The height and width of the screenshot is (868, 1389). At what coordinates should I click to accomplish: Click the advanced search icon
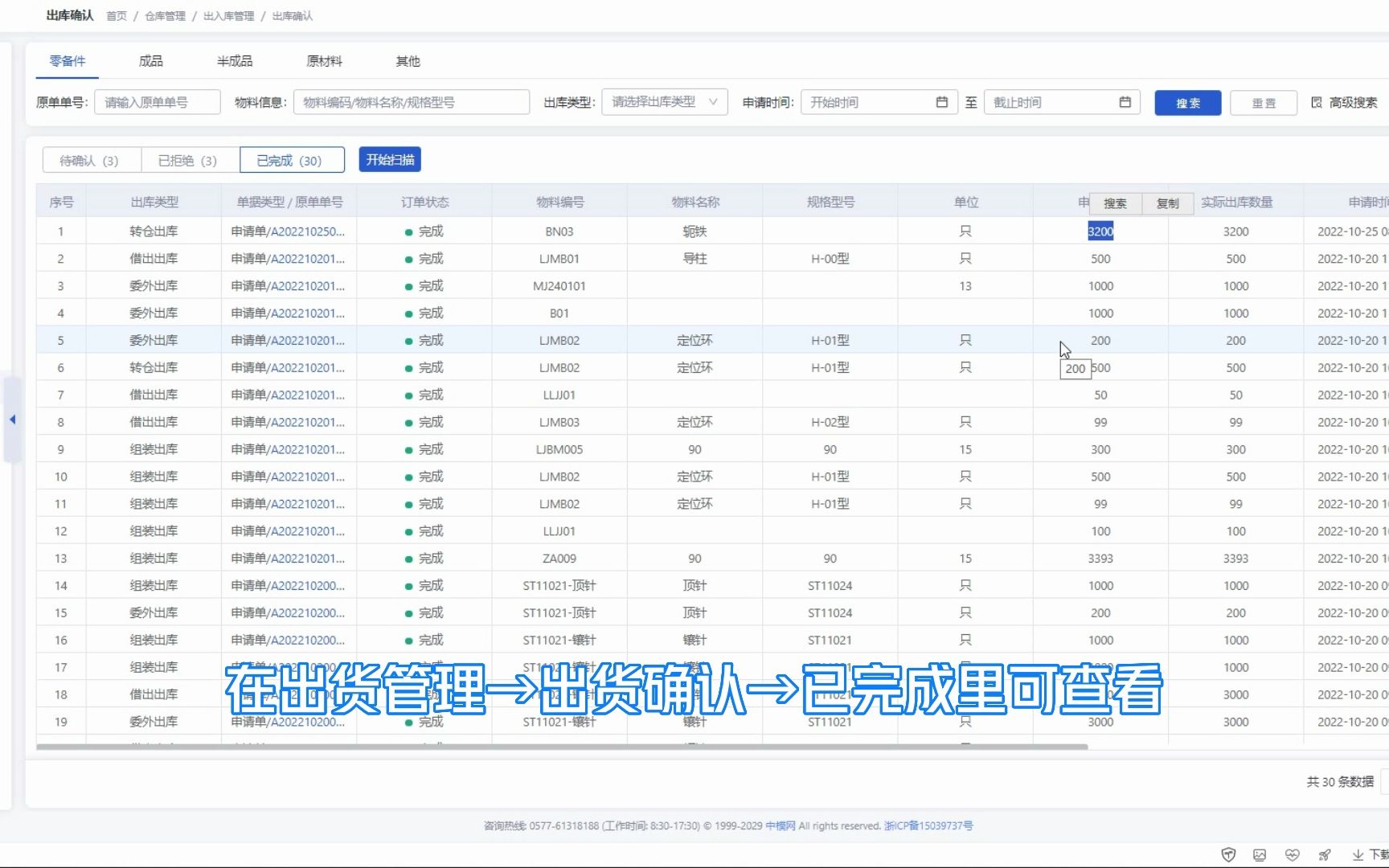(x=1317, y=102)
